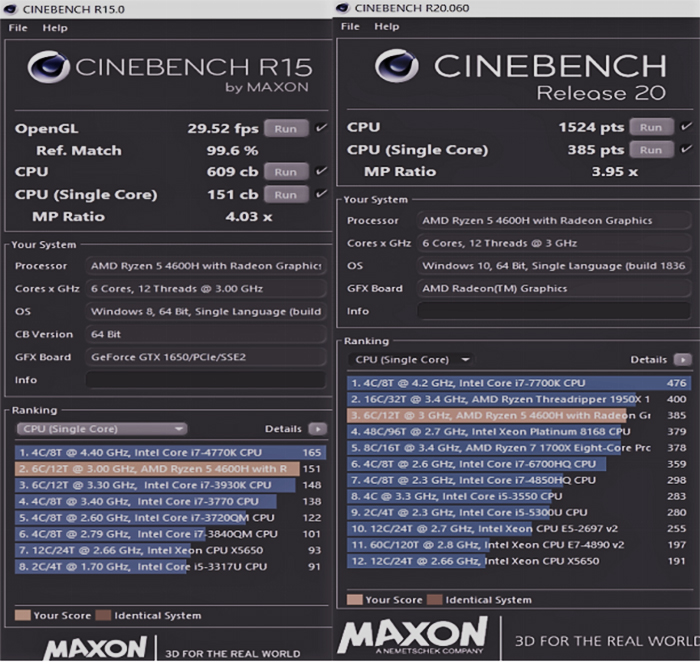Viewport: 700px width, 662px height.
Task: Run the CPU test in R15
Action: [286, 172]
